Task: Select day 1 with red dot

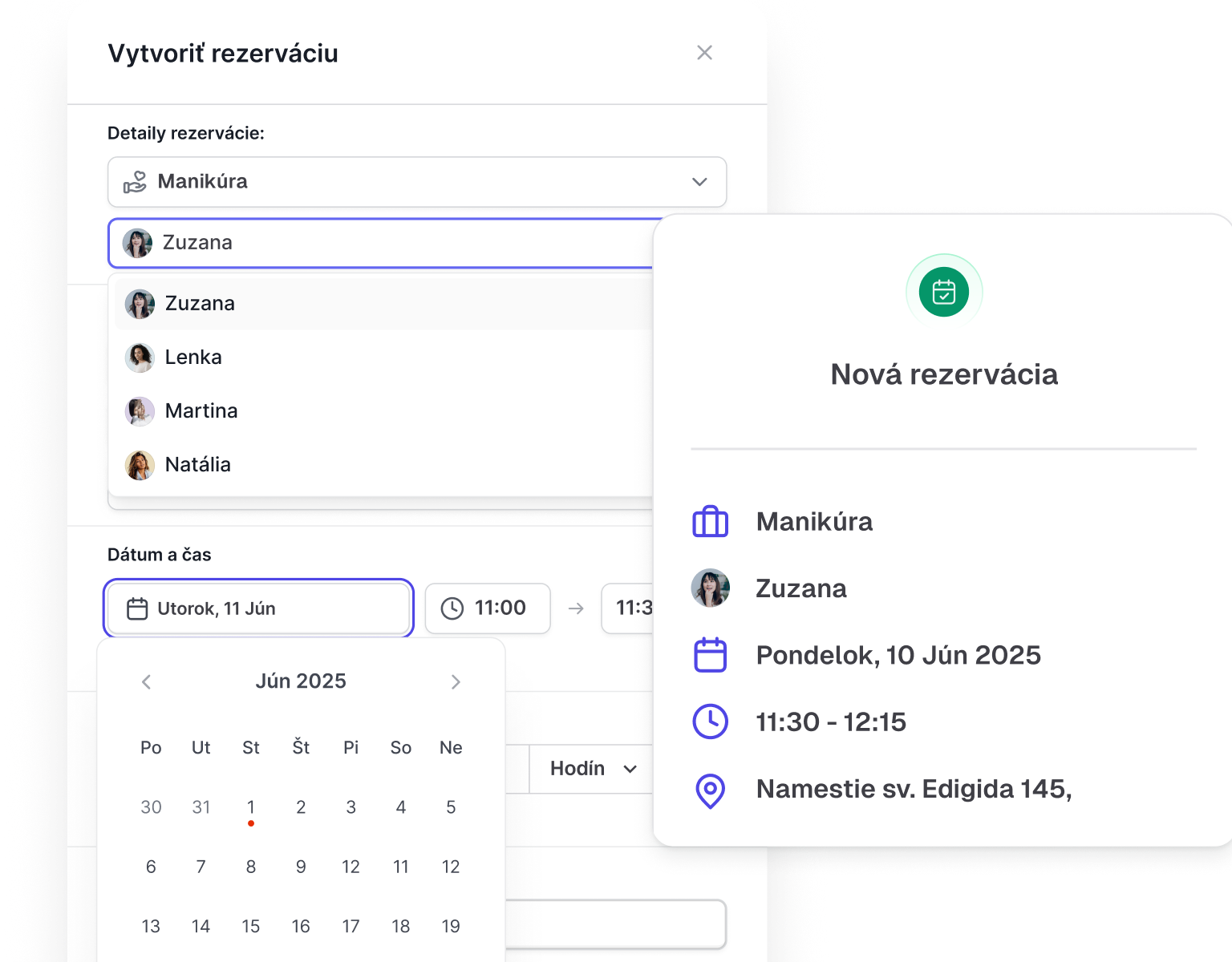Action: click(251, 808)
